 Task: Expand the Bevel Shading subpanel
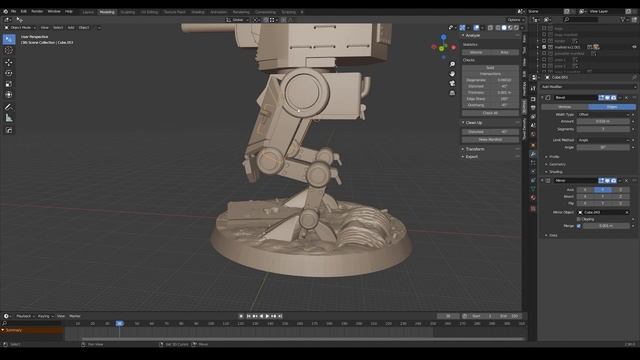click(555, 172)
